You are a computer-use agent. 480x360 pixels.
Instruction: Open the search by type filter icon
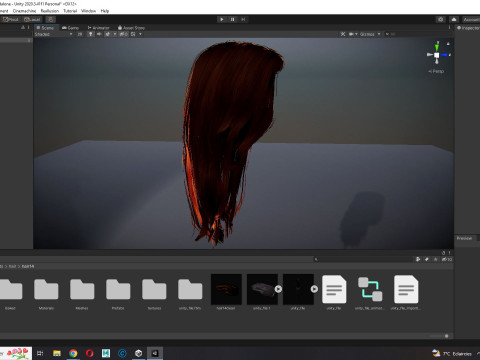click(x=418, y=259)
